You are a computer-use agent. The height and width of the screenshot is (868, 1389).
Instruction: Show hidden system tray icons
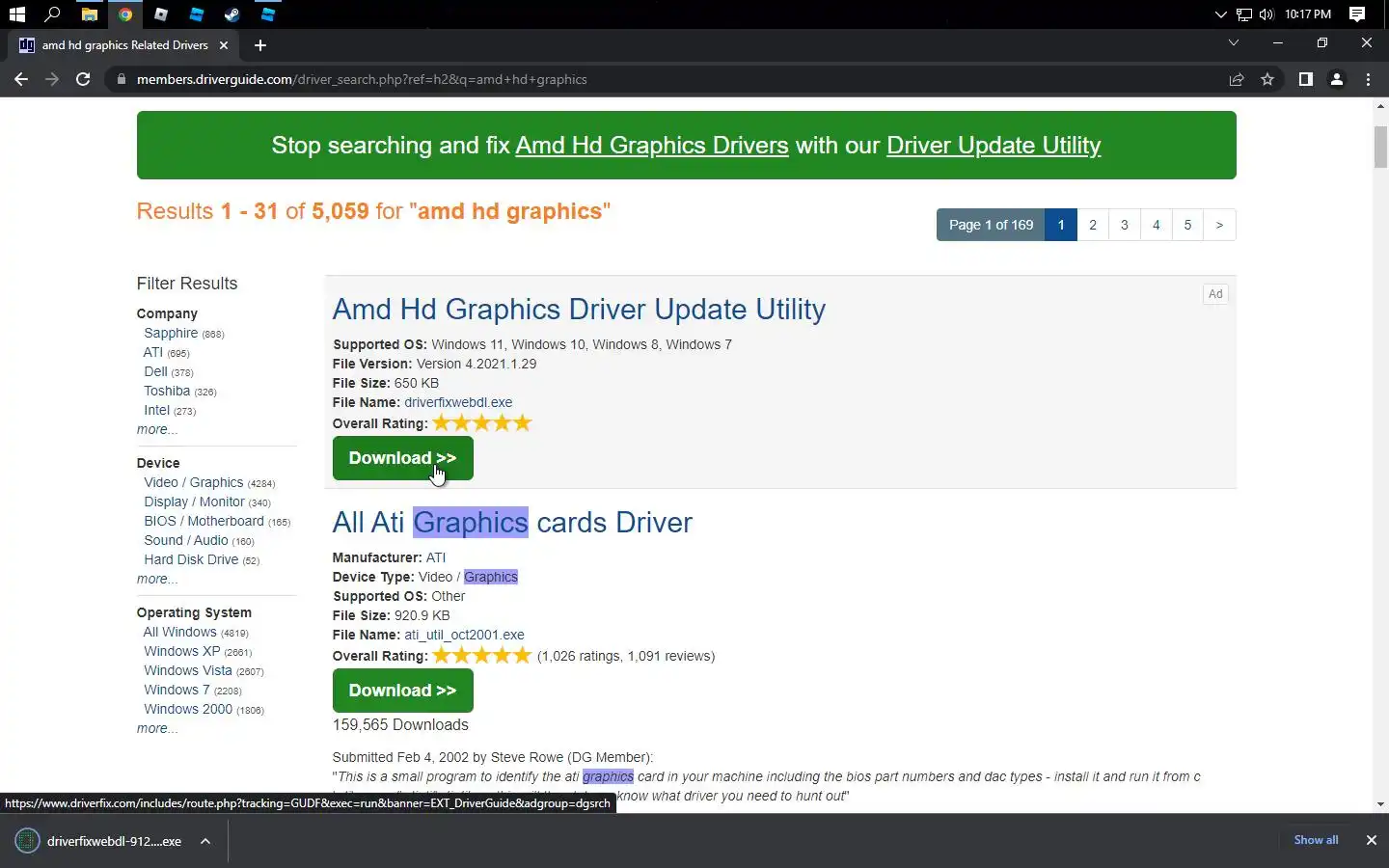click(1220, 14)
